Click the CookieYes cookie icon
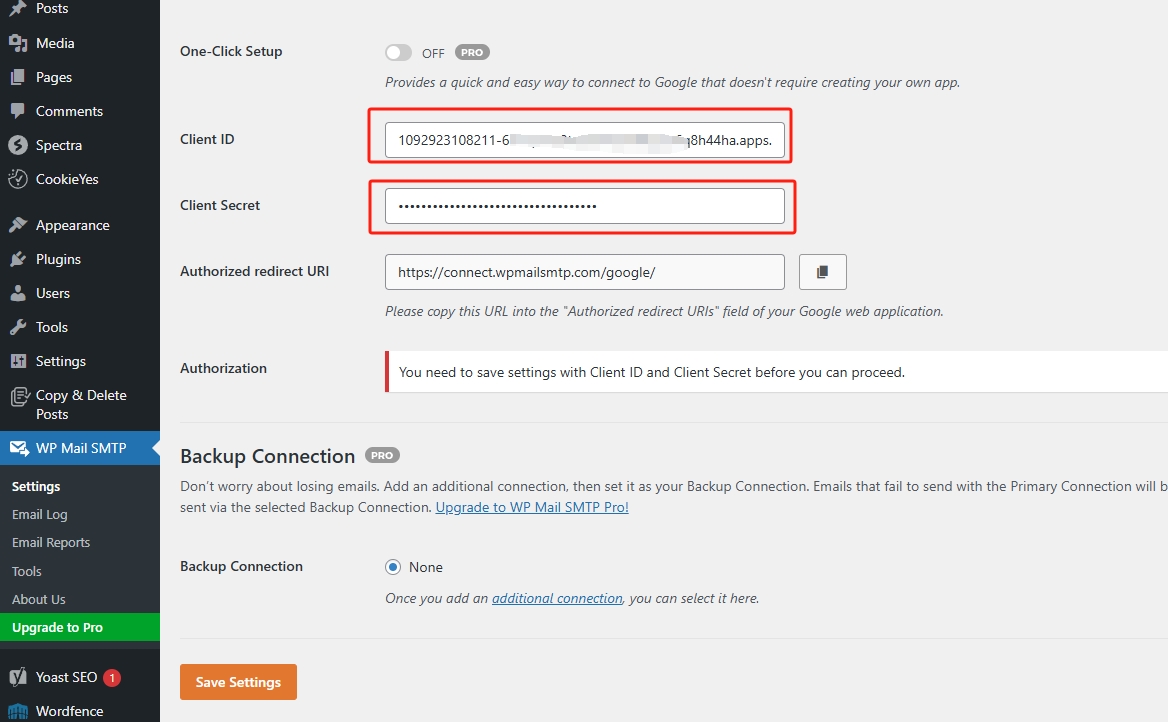Screen dimensions: 1168x722 click(18, 179)
